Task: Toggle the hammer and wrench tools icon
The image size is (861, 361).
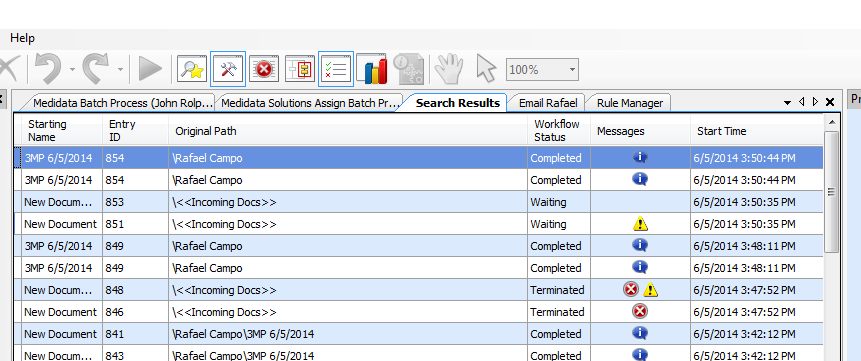Action: pyautogui.click(x=228, y=69)
